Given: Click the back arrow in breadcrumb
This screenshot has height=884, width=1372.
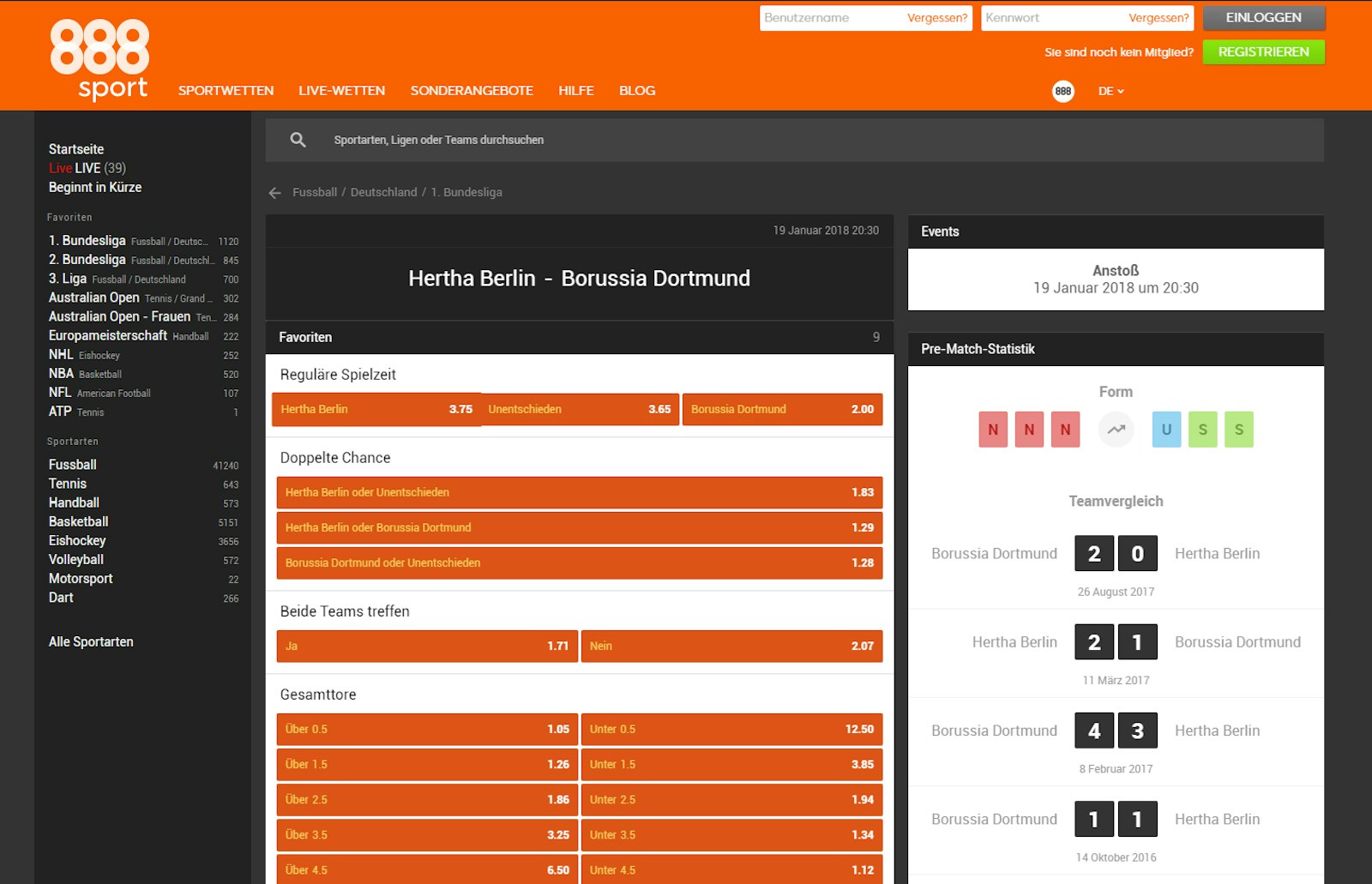Looking at the screenshot, I should click(x=275, y=193).
